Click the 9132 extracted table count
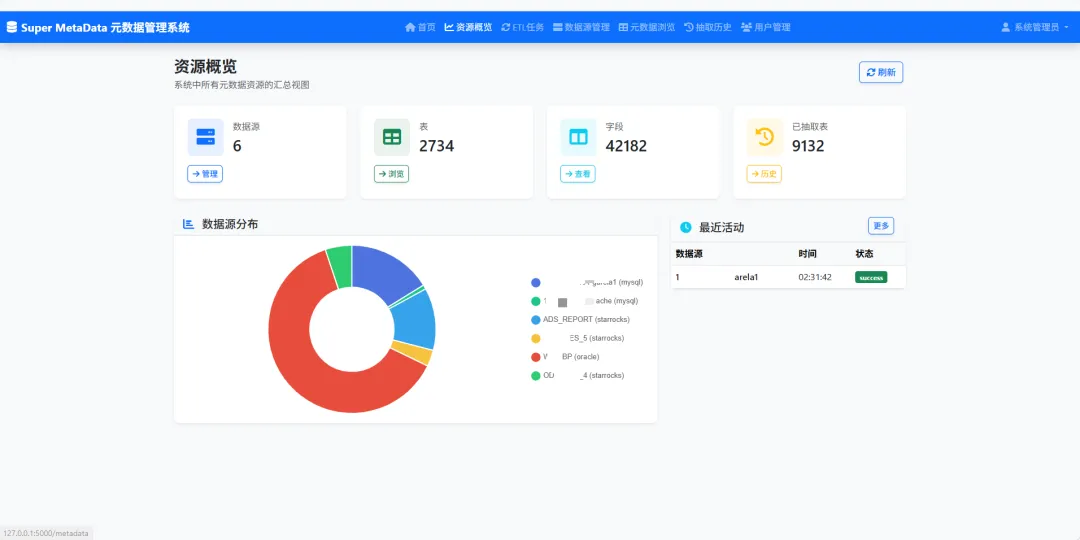Image resolution: width=1080 pixels, height=540 pixels. tap(808, 146)
